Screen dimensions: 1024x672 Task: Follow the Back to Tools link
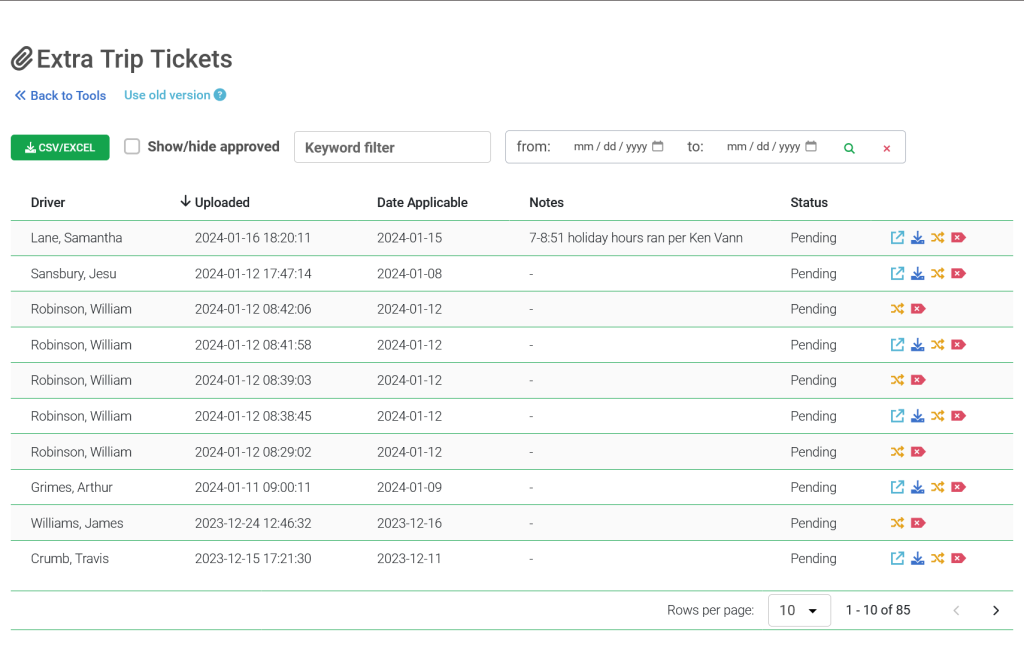60,96
